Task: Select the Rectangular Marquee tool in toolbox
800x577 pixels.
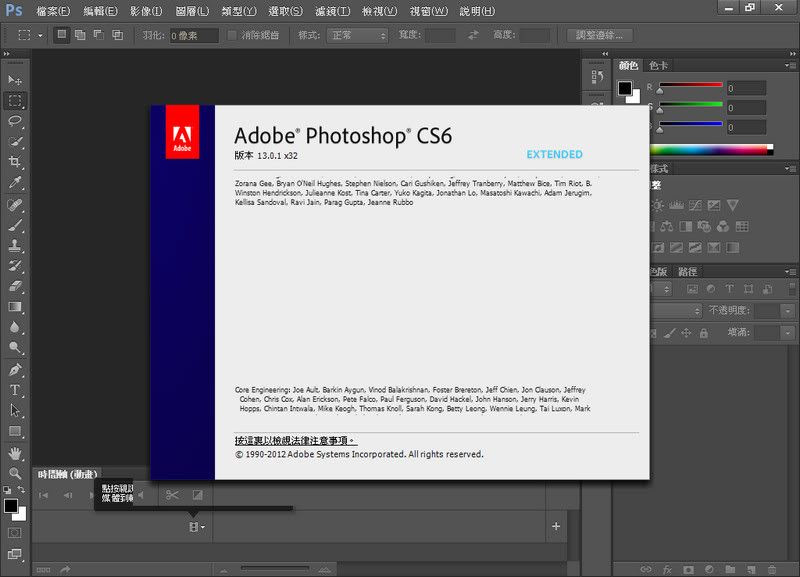Action: (x=15, y=101)
